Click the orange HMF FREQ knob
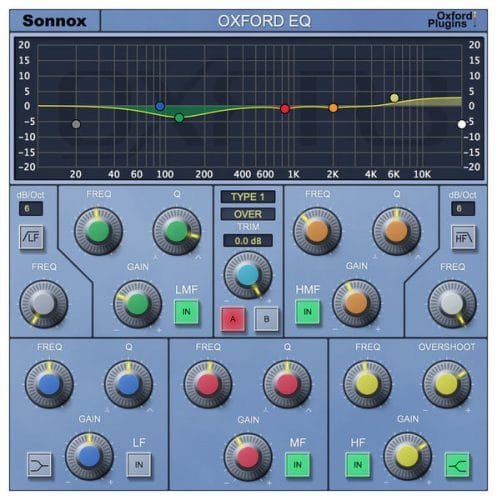The height and width of the screenshot is (500, 497). tap(317, 231)
